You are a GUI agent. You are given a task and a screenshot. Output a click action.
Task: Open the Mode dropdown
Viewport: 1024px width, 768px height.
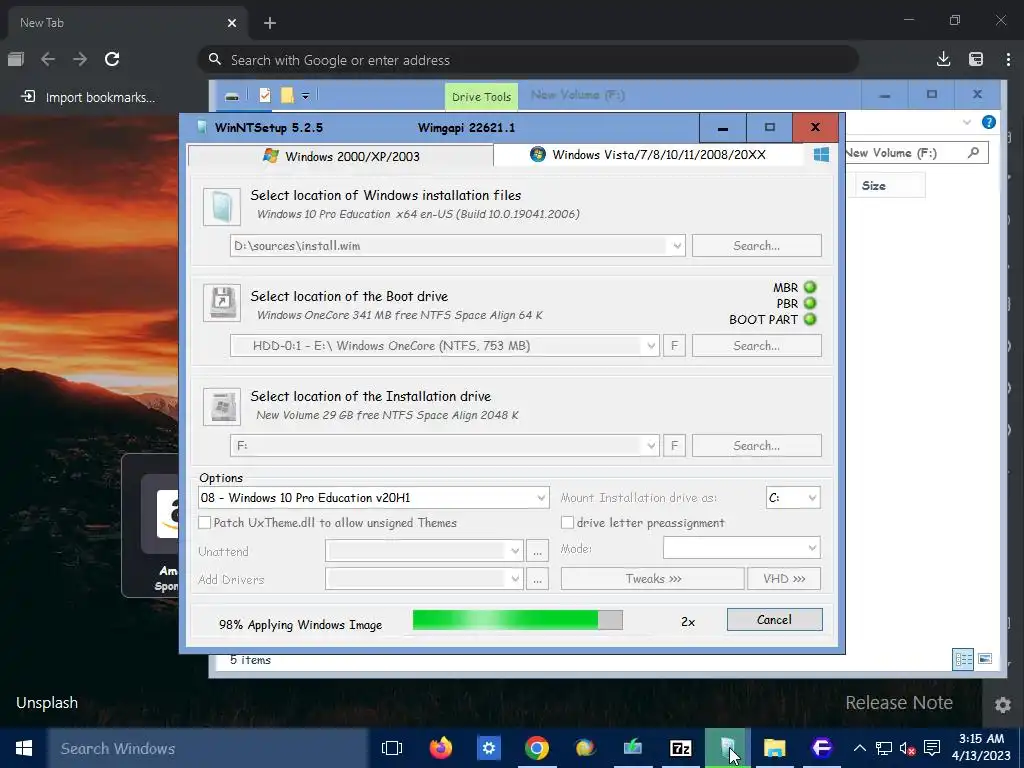coord(741,548)
